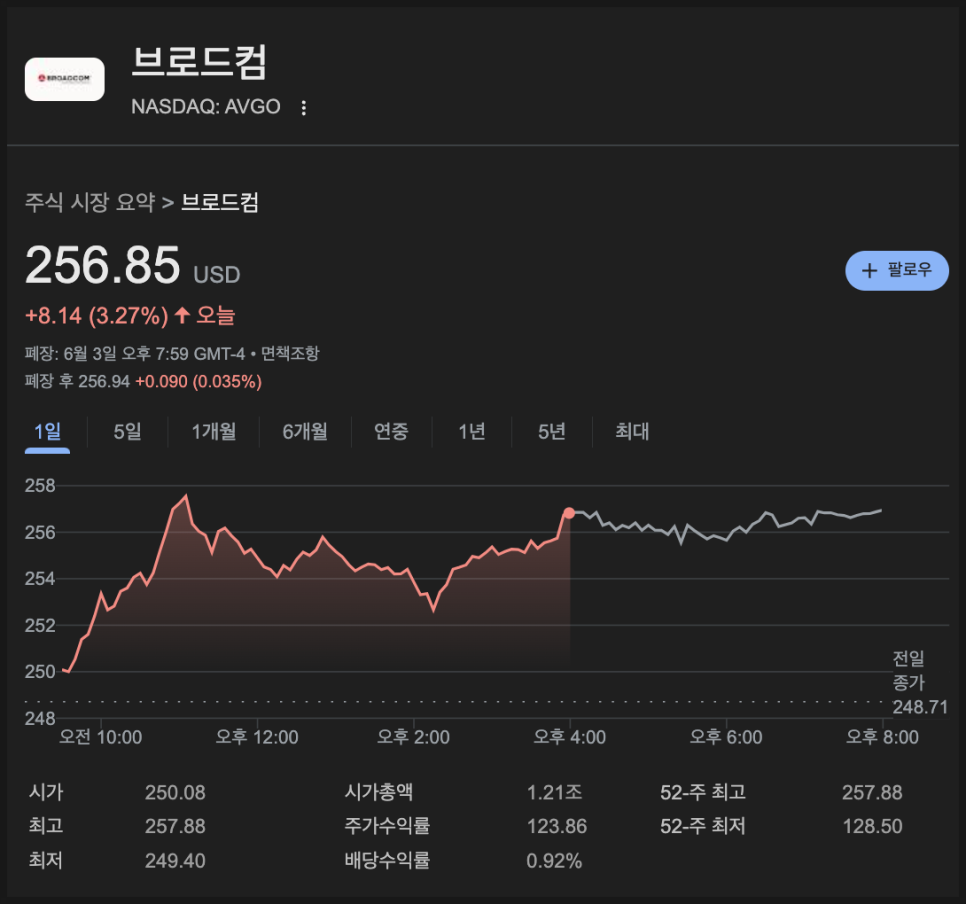Image resolution: width=966 pixels, height=904 pixels.
Task: Click the 주가수익률 value 123.86
Action: 557,826
